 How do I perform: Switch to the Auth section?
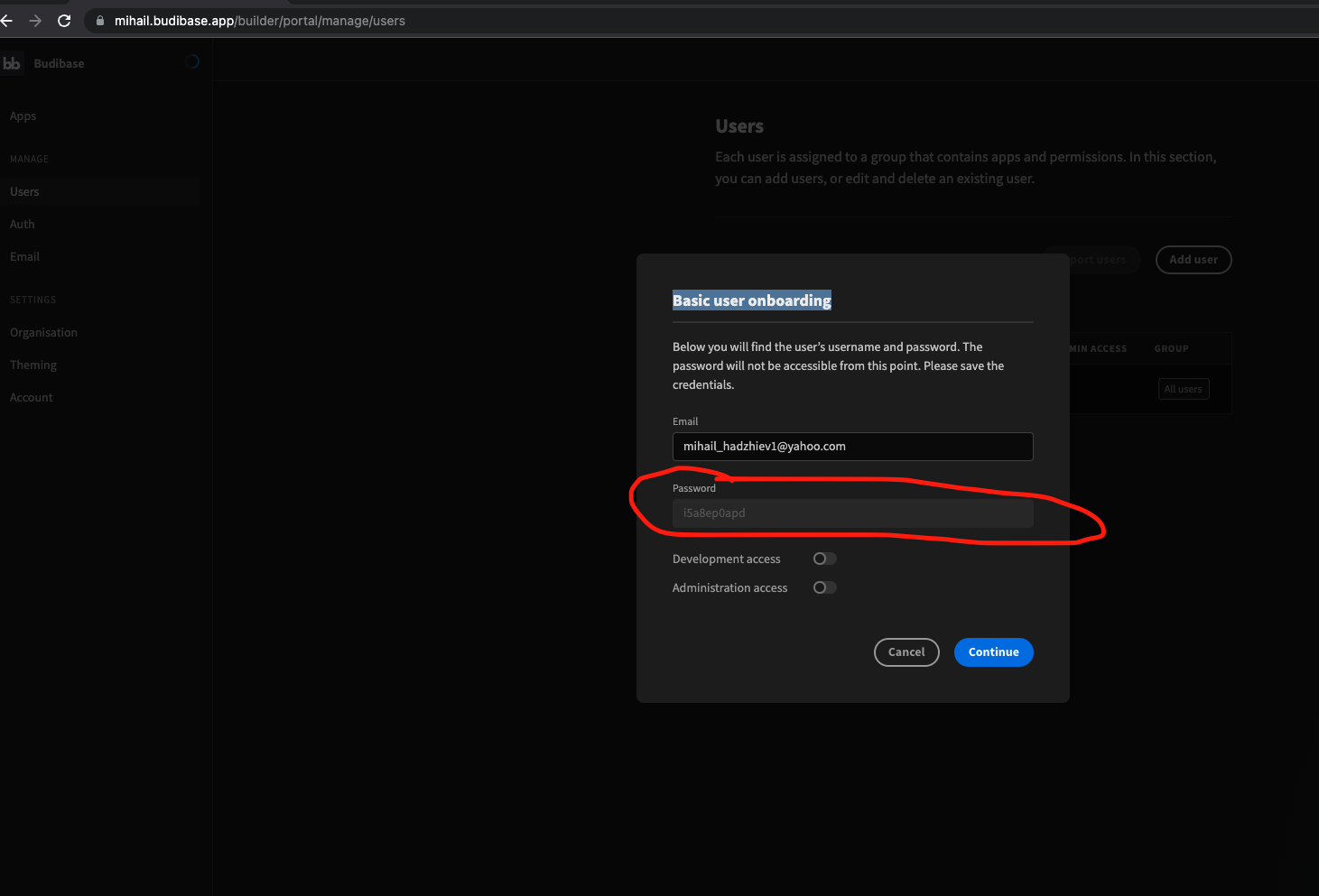point(22,224)
